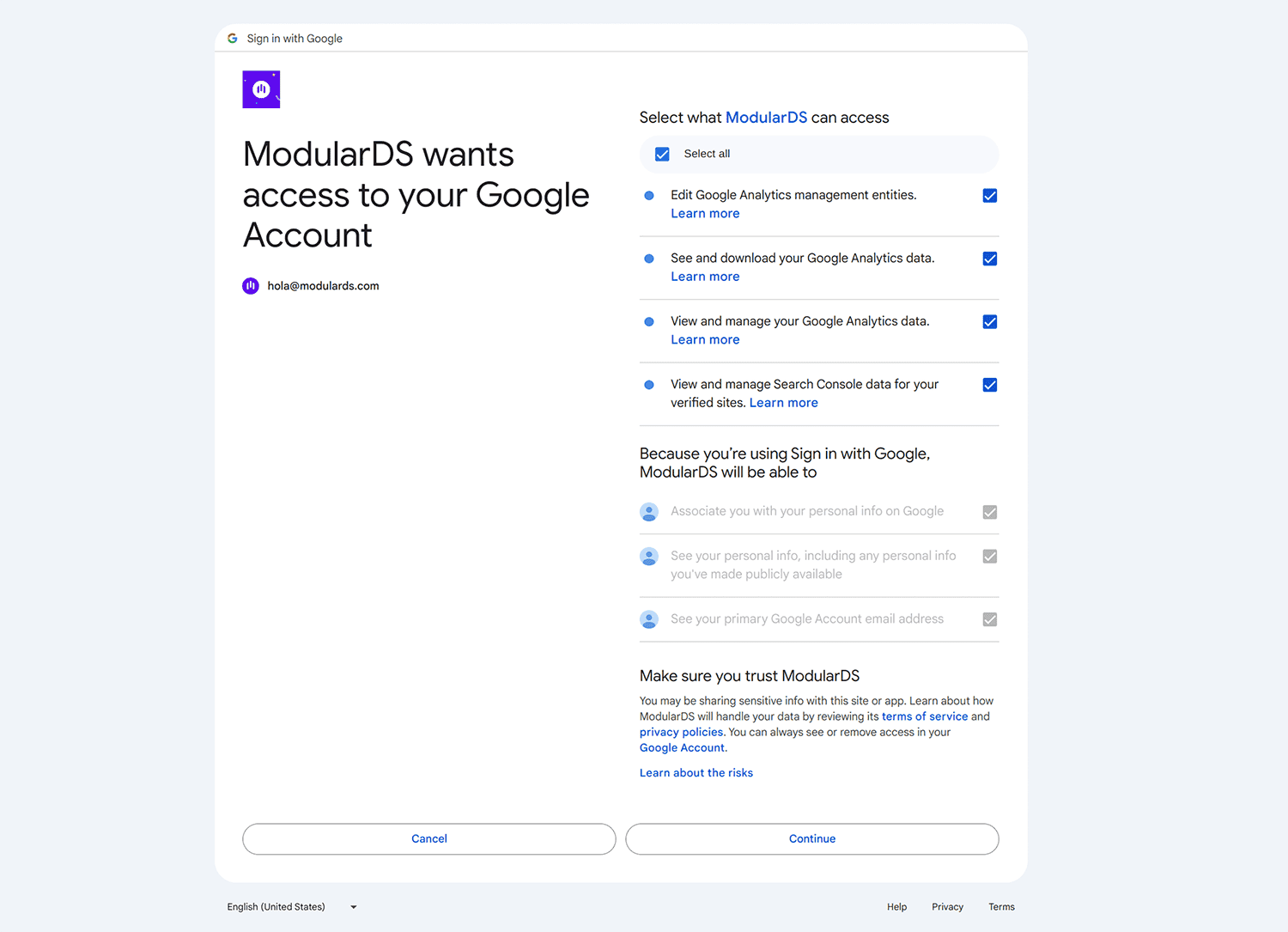Open Learn more under See and download Analytics data
The image size is (1288, 932).
(x=705, y=277)
